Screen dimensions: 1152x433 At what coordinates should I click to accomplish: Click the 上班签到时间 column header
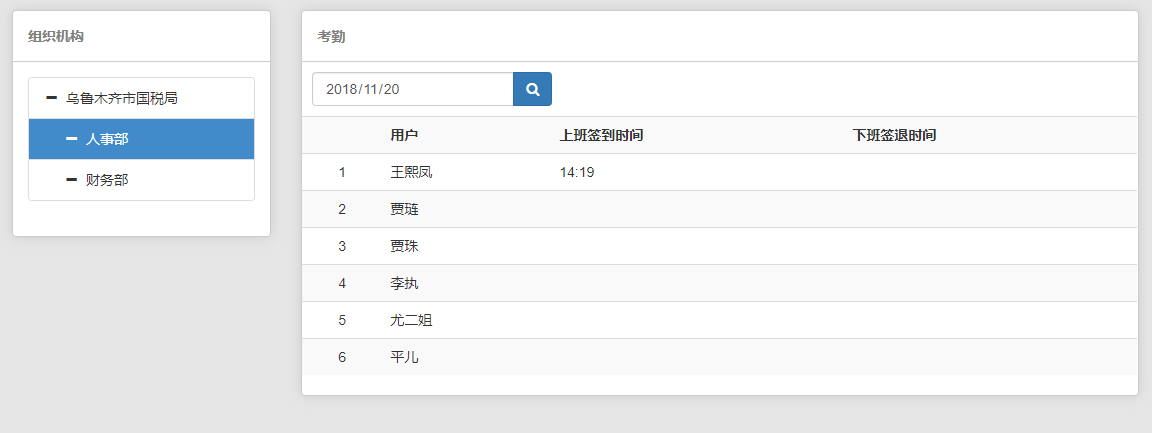click(x=601, y=135)
